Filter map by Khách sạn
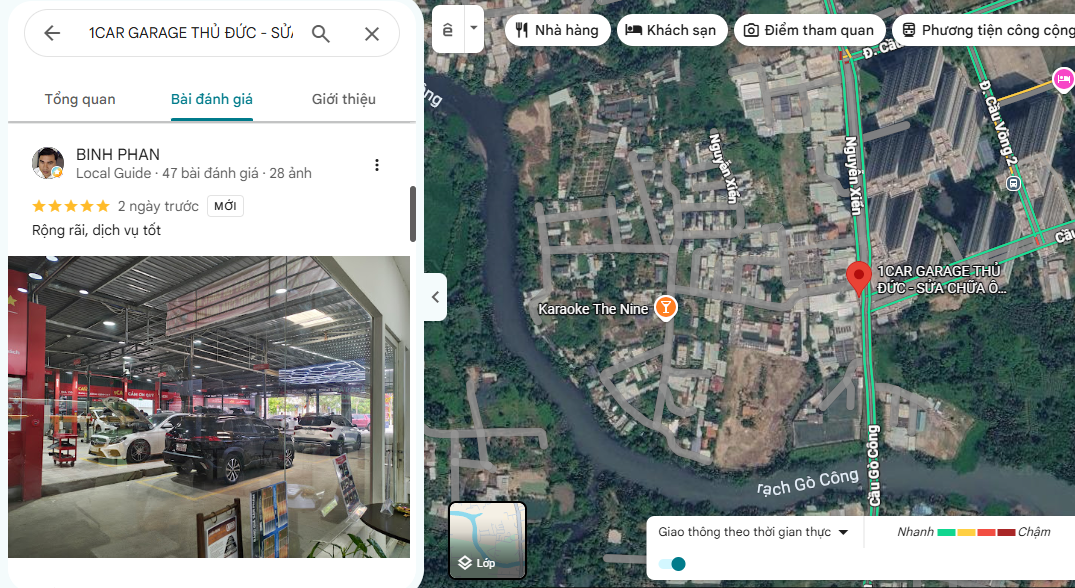1075x588 pixels. [672, 30]
